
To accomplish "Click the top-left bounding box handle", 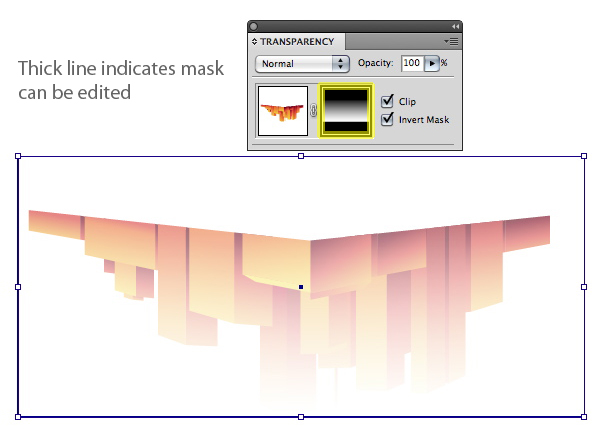I will [18, 156].
